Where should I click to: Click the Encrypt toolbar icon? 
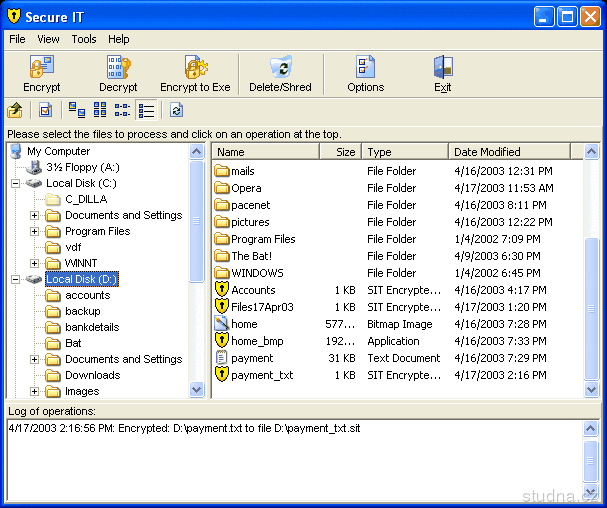[x=41, y=69]
